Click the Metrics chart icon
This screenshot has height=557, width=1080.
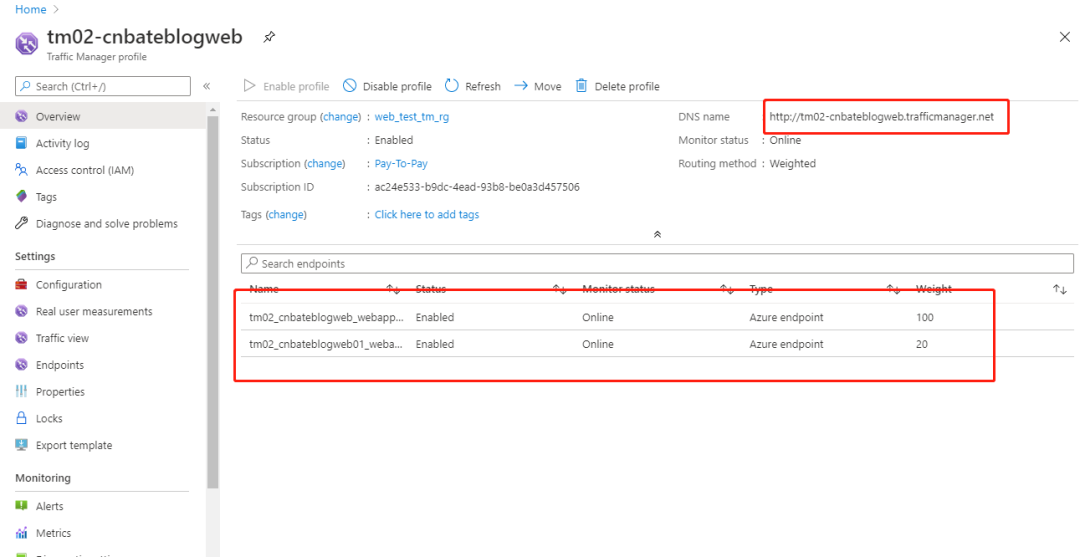coord(21,533)
